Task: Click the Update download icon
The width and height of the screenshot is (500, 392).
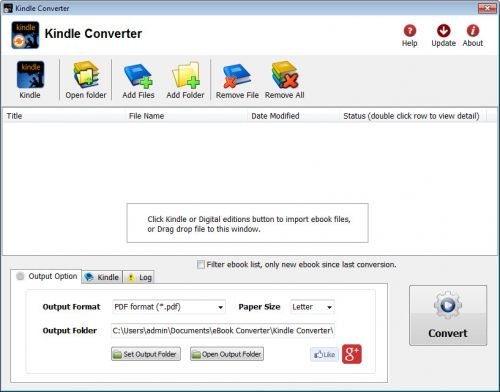Action: [444, 31]
